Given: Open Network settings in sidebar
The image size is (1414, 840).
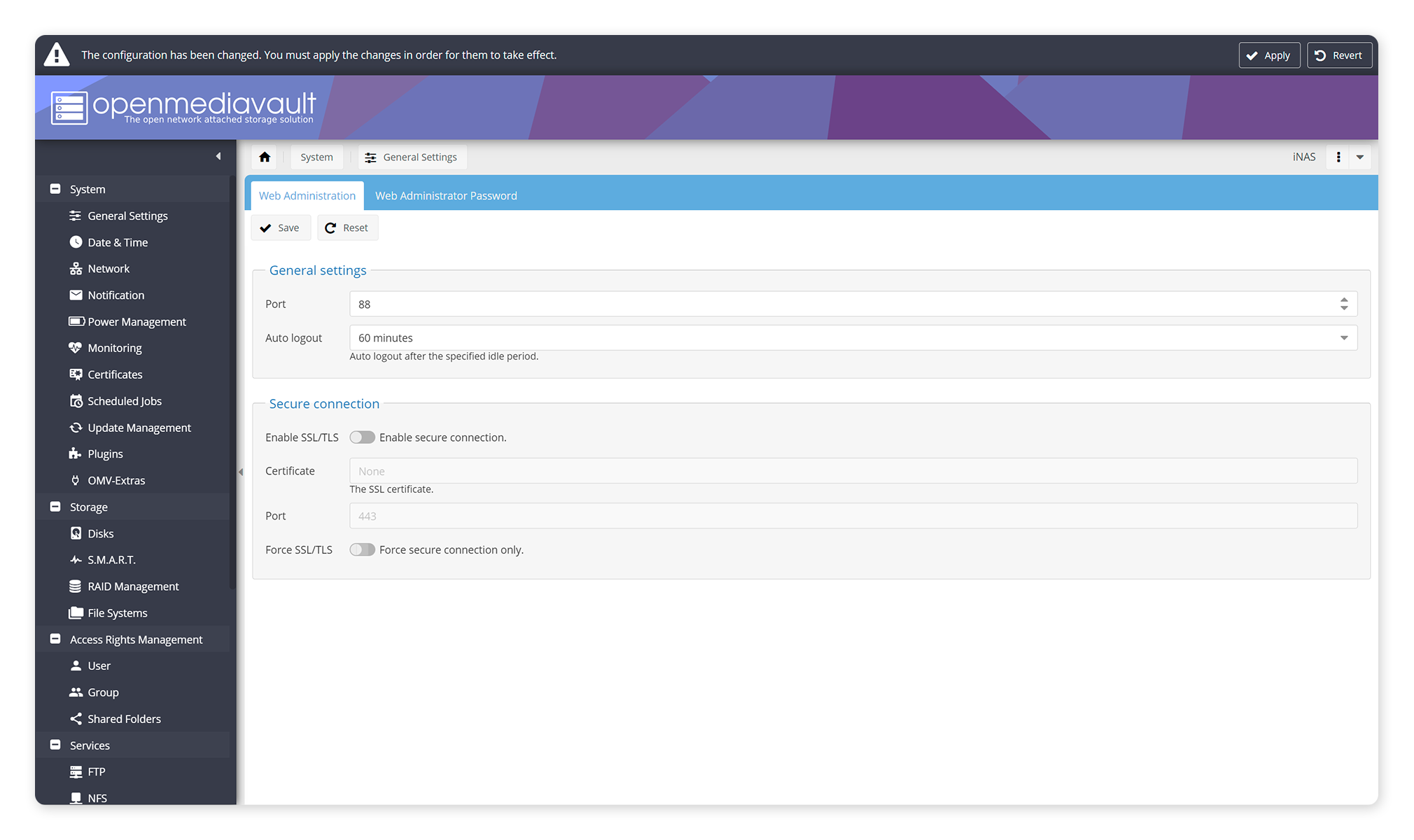Looking at the screenshot, I should [108, 269].
